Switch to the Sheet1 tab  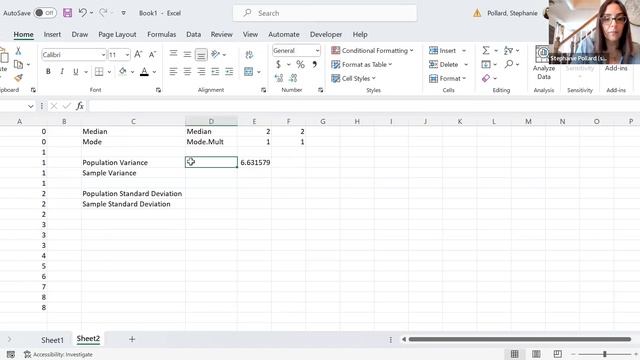[x=52, y=340]
